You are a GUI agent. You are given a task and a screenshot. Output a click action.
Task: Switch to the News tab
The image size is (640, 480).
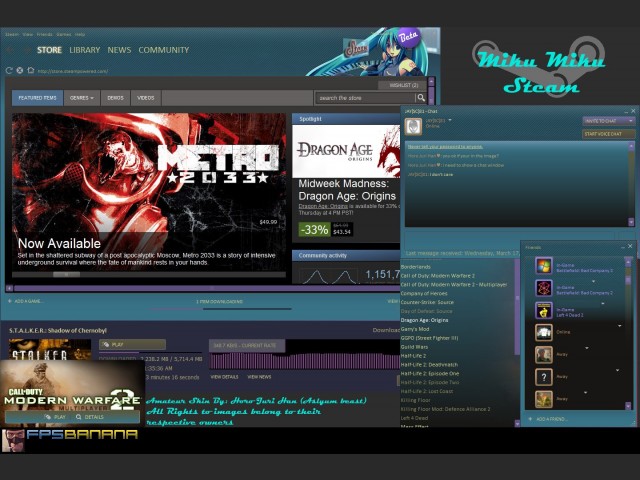(x=119, y=50)
